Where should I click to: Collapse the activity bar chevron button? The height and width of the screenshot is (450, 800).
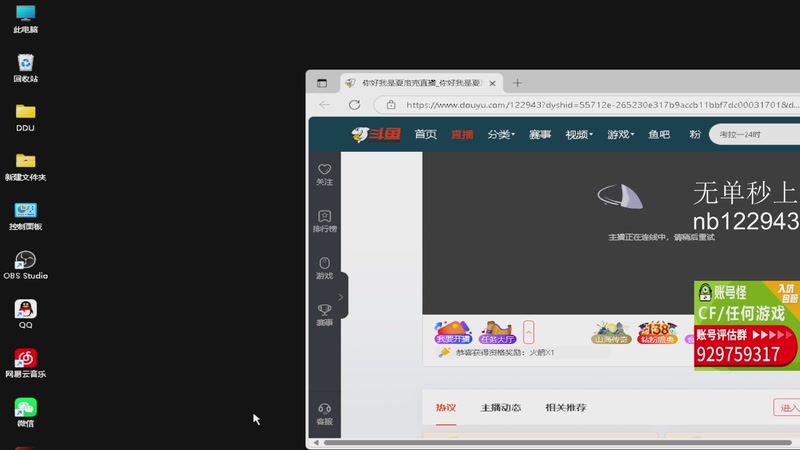pos(529,332)
